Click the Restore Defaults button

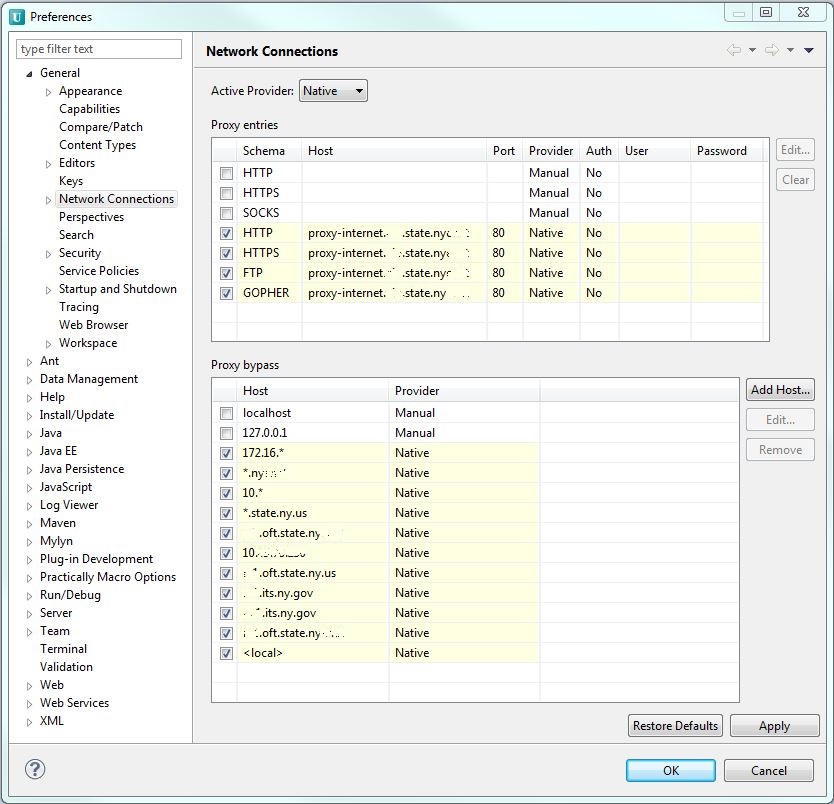pyautogui.click(x=675, y=726)
